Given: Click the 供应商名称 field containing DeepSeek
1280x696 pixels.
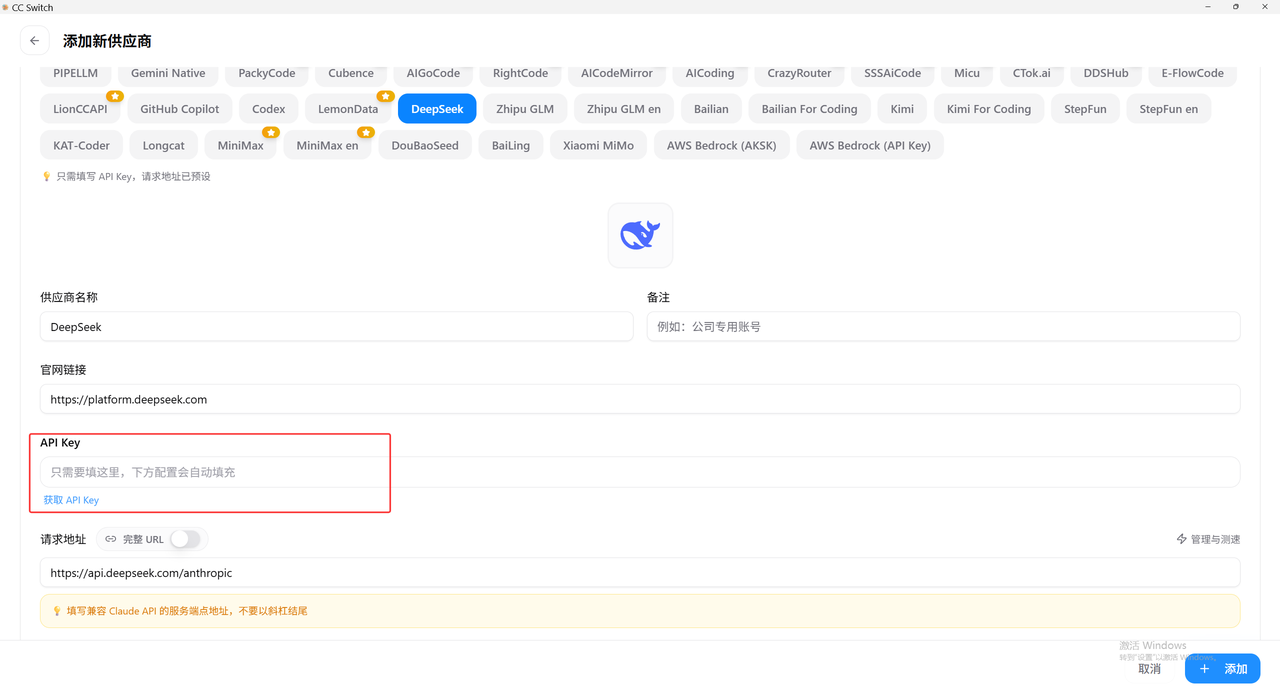Looking at the screenshot, I should coord(337,327).
